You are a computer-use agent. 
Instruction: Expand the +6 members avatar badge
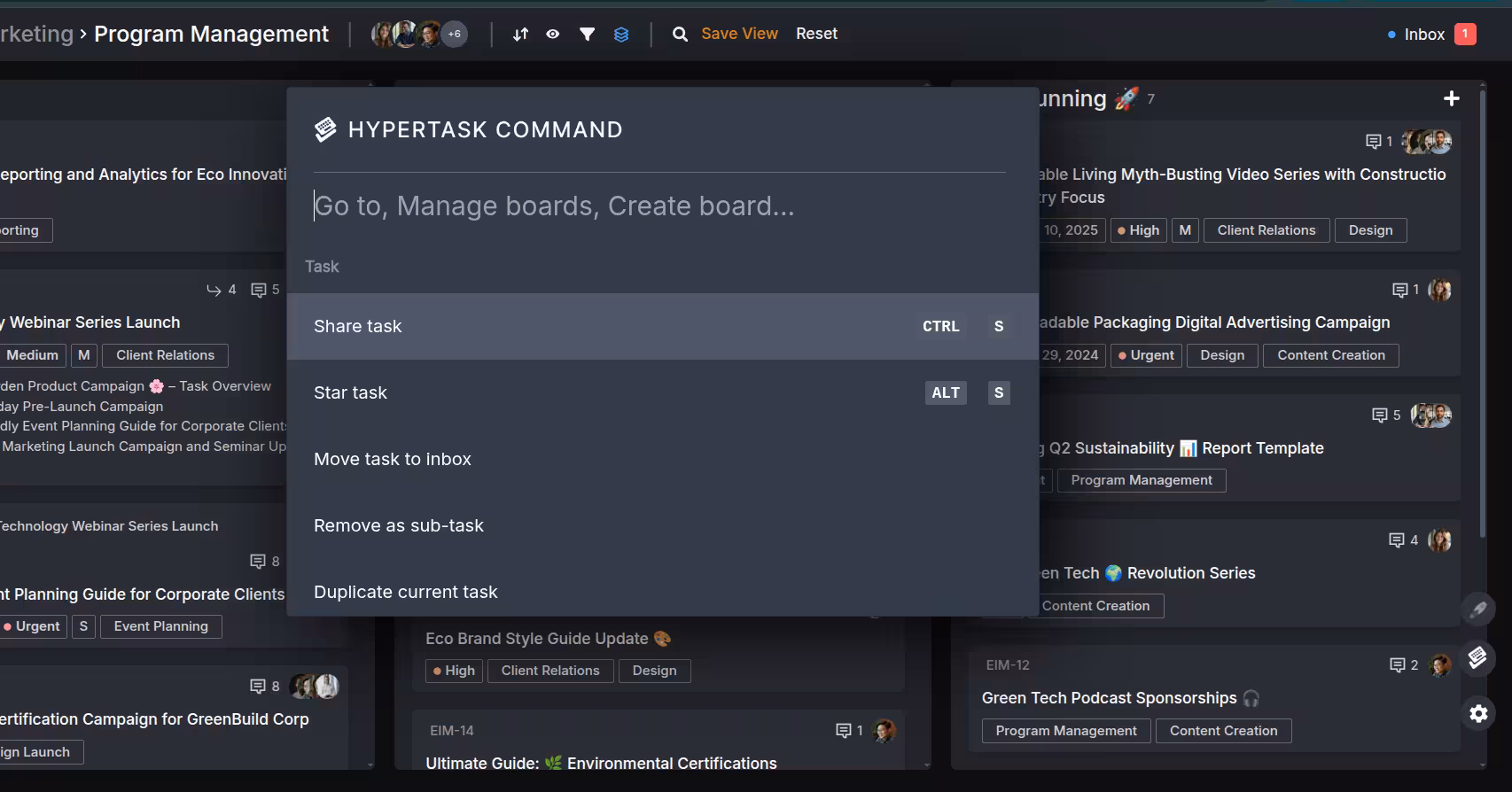(x=454, y=34)
